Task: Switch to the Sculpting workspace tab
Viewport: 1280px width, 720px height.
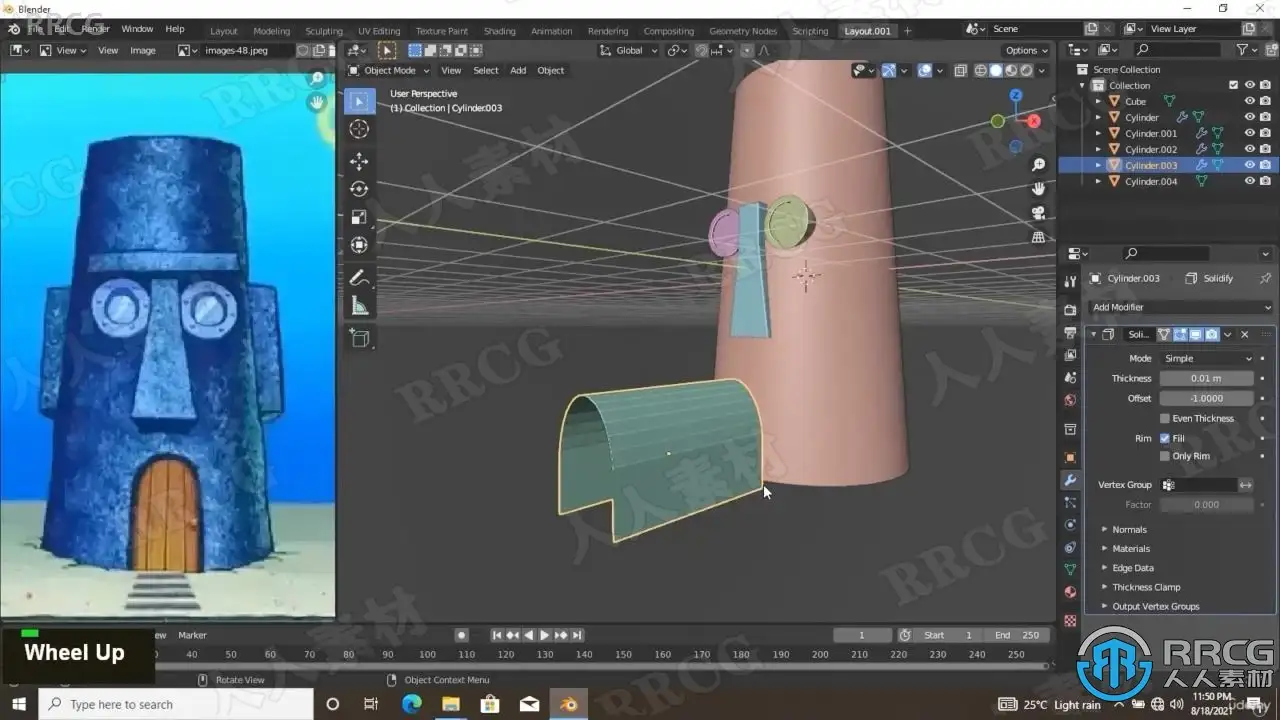Action: click(323, 31)
